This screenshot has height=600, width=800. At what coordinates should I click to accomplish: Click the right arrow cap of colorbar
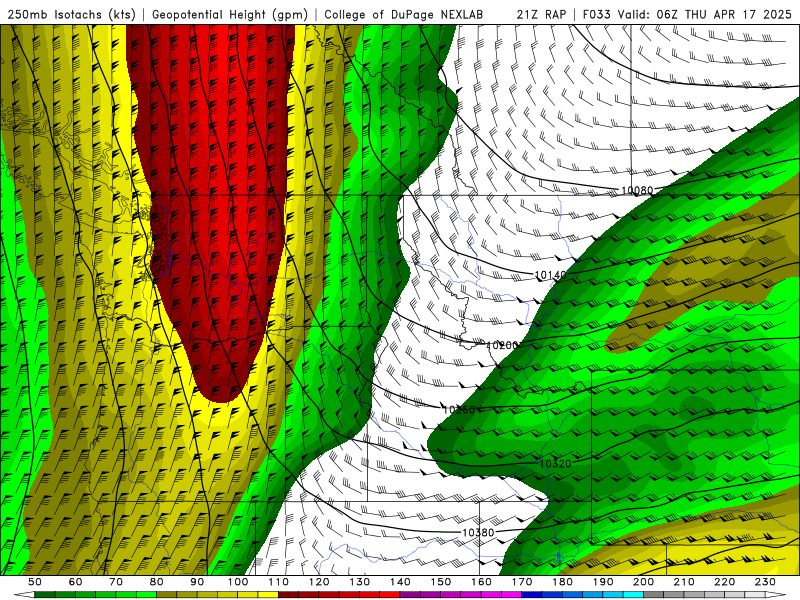pyautogui.click(x=776, y=595)
